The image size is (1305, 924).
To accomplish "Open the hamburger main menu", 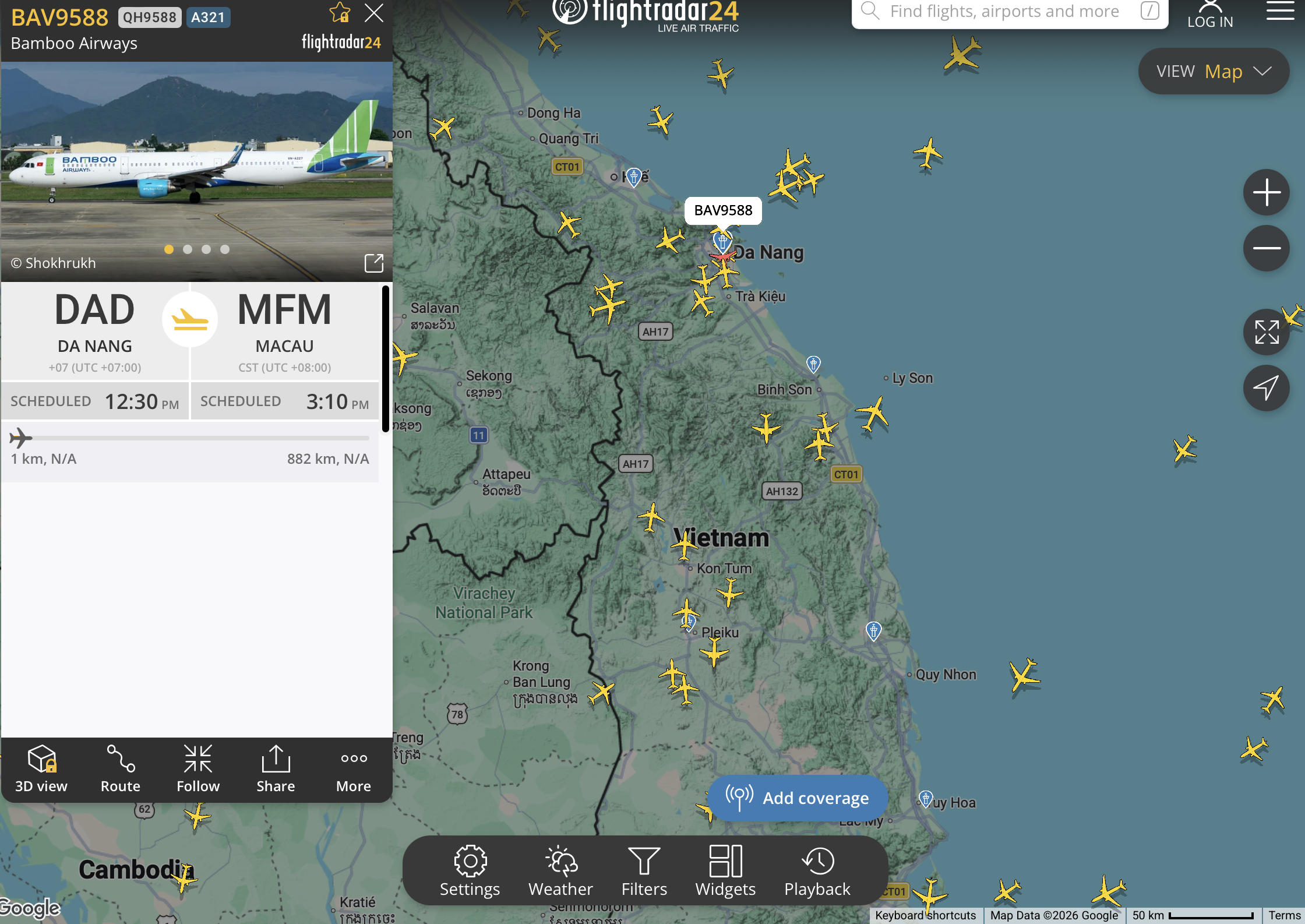I will coord(1281,10).
